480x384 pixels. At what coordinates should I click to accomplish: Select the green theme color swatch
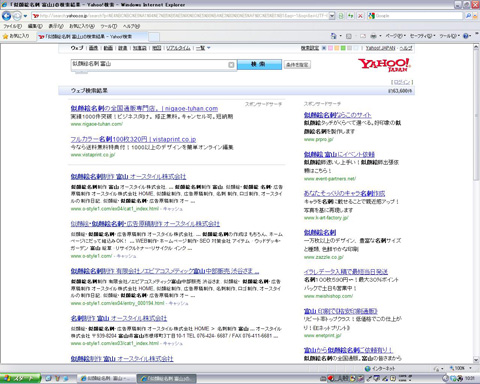tap(343, 48)
